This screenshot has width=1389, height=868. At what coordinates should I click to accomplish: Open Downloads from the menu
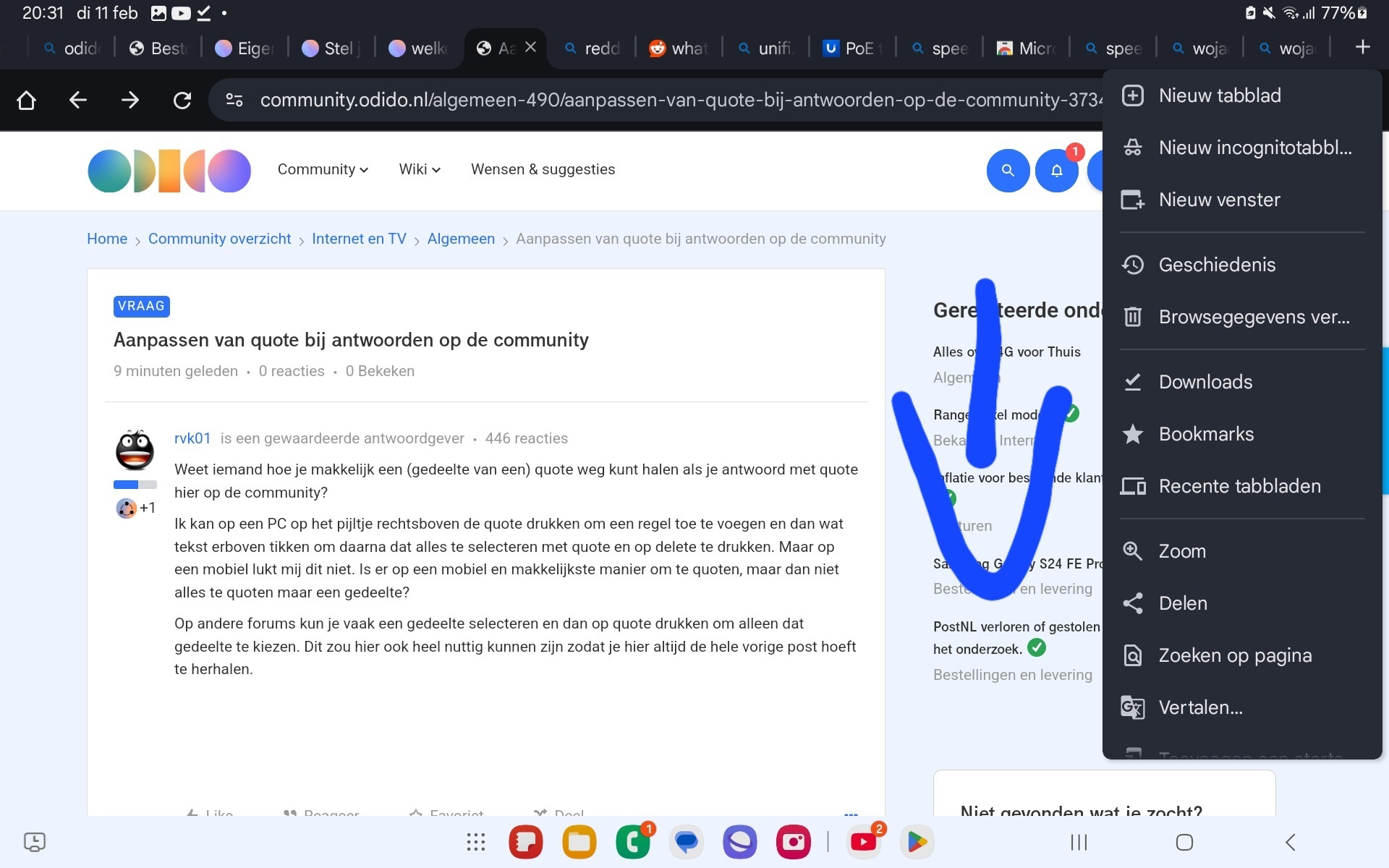point(1242,382)
